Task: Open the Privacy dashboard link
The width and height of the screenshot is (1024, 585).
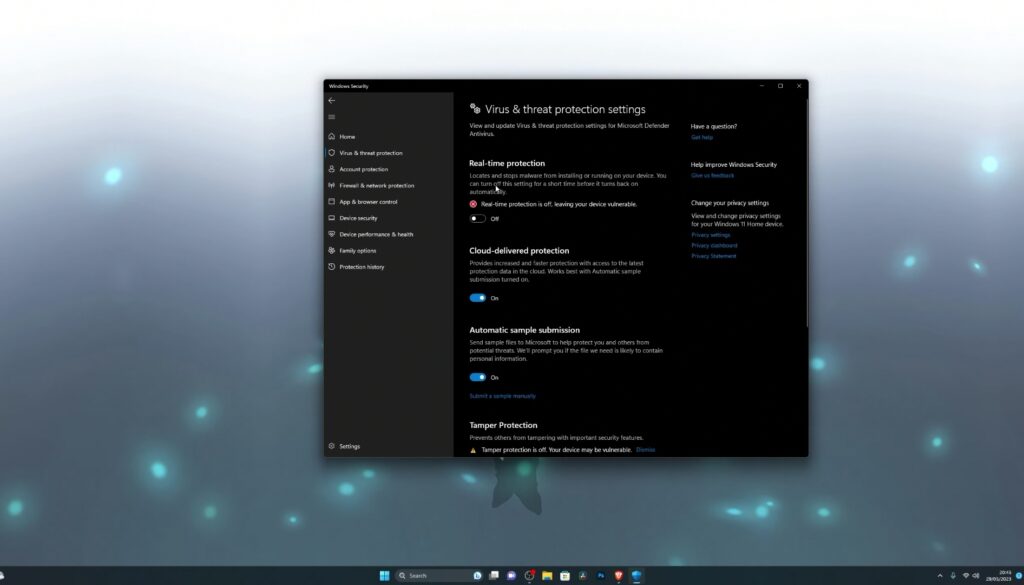Action: coord(714,245)
